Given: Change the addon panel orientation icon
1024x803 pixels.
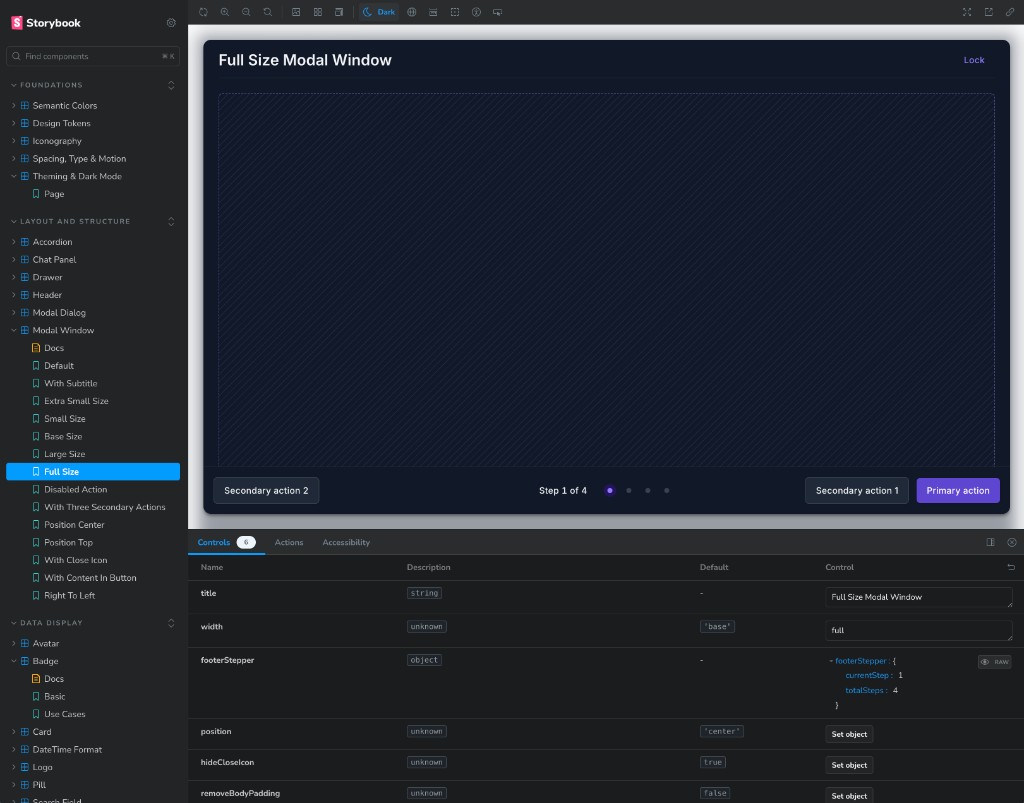Looking at the screenshot, I should pyautogui.click(x=991, y=542).
